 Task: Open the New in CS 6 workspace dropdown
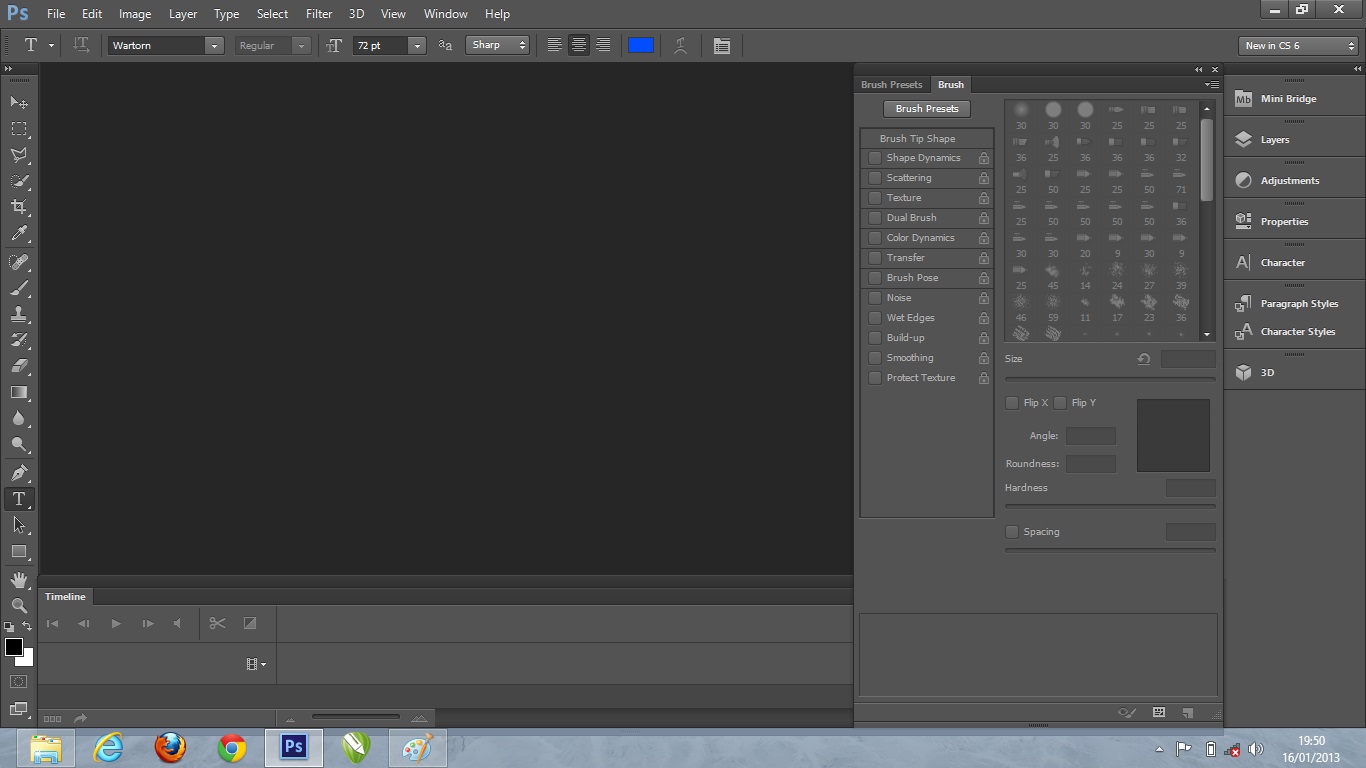coord(1298,45)
